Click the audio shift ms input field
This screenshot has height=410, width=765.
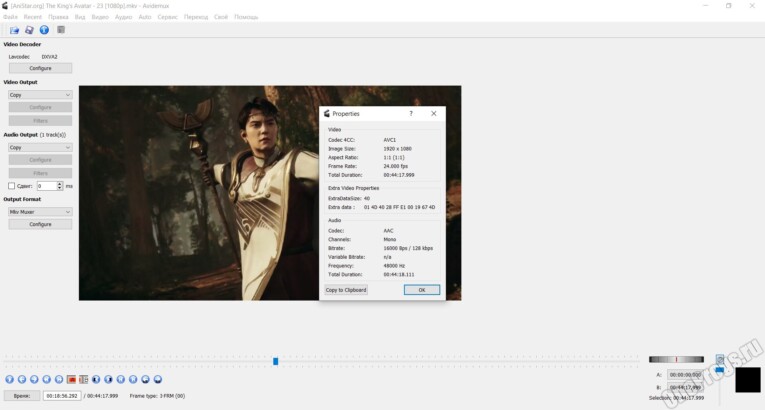47,186
